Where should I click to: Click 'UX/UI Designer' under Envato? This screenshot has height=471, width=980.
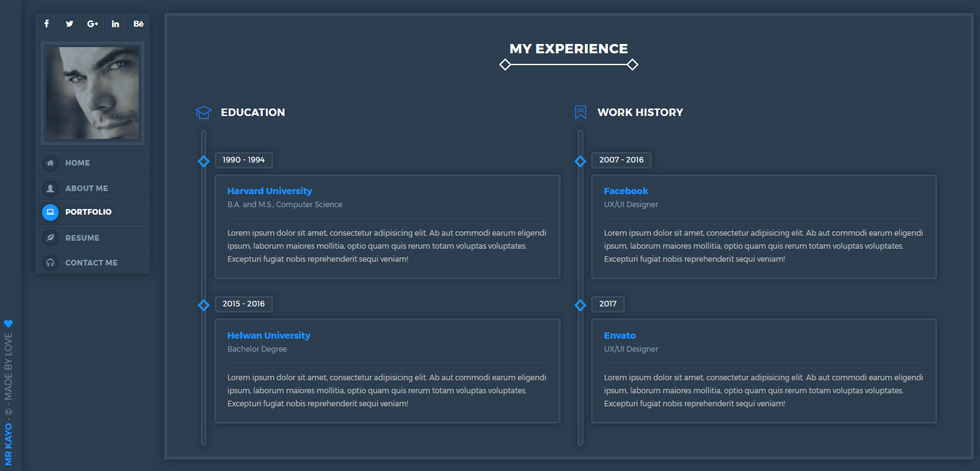631,349
